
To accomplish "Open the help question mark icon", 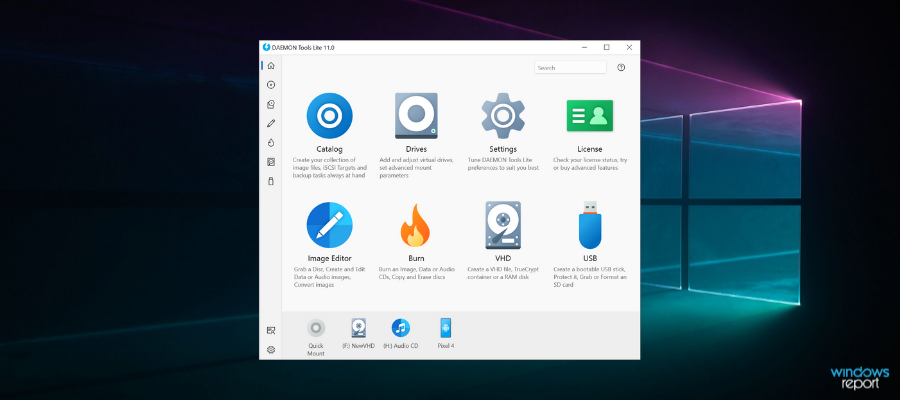I will click(621, 68).
